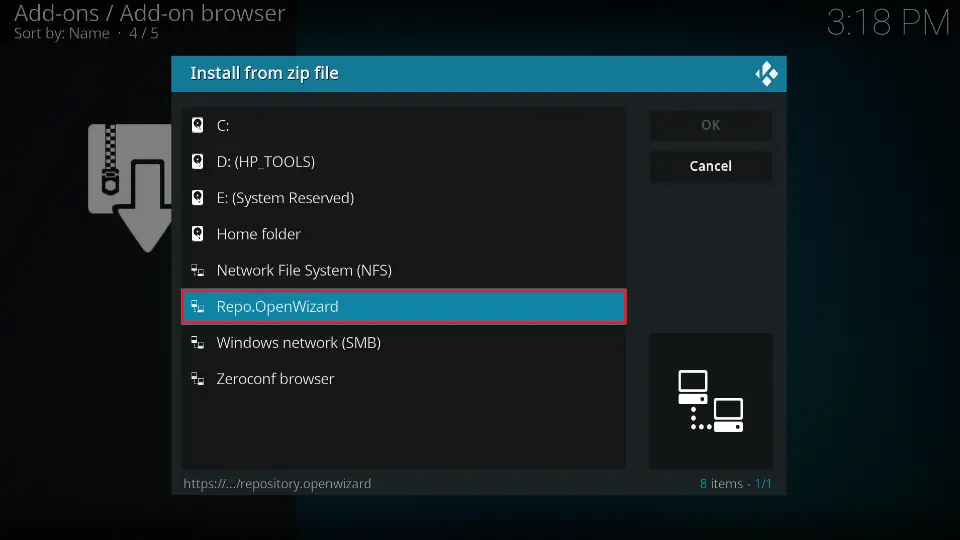Viewport: 960px width, 540px height.
Task: Click the network computers preview thumbnail
Action: click(x=710, y=401)
